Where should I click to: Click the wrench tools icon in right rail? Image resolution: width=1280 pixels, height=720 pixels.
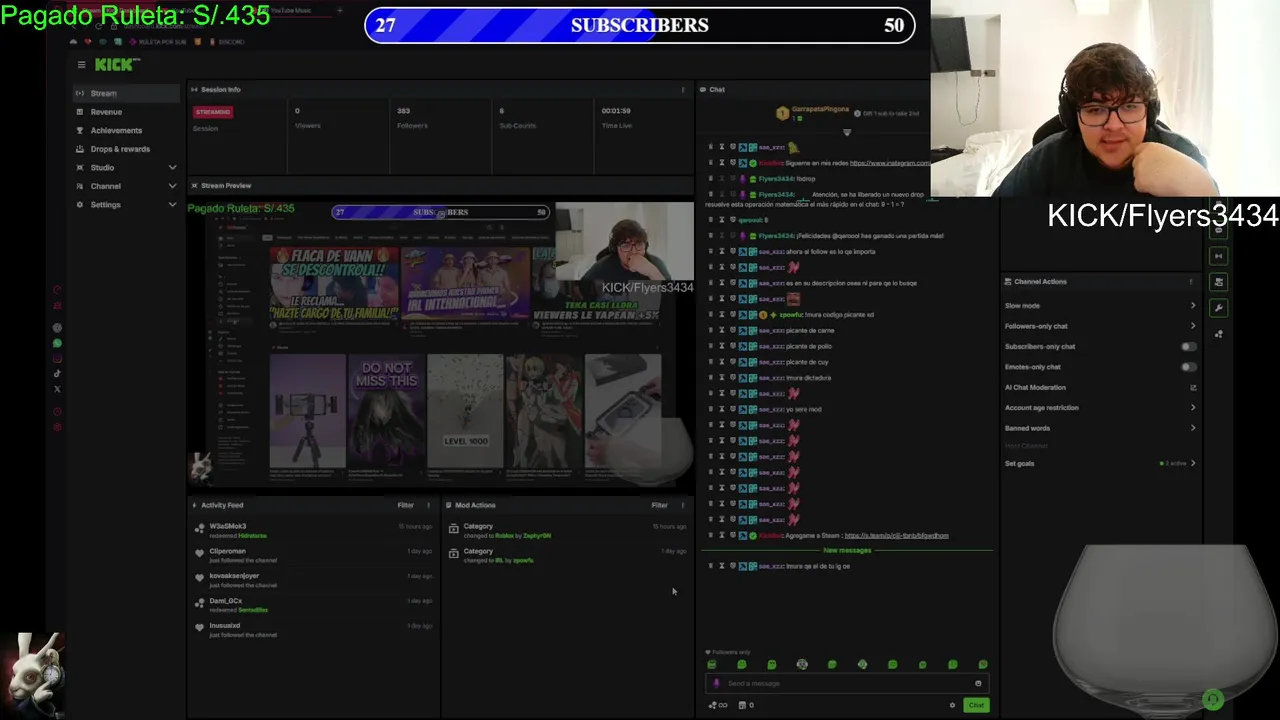1218,308
